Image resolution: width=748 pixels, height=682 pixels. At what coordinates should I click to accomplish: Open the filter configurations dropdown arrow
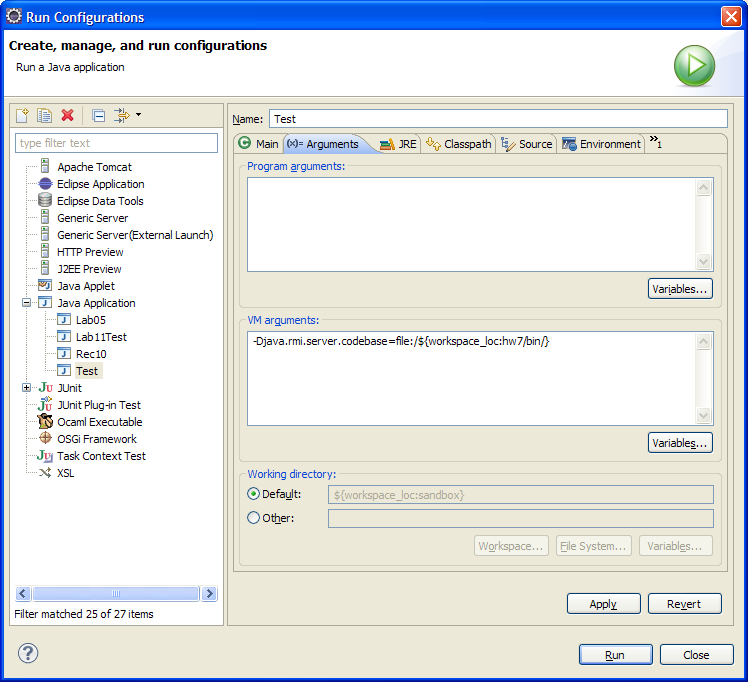pyautogui.click(x=138, y=115)
